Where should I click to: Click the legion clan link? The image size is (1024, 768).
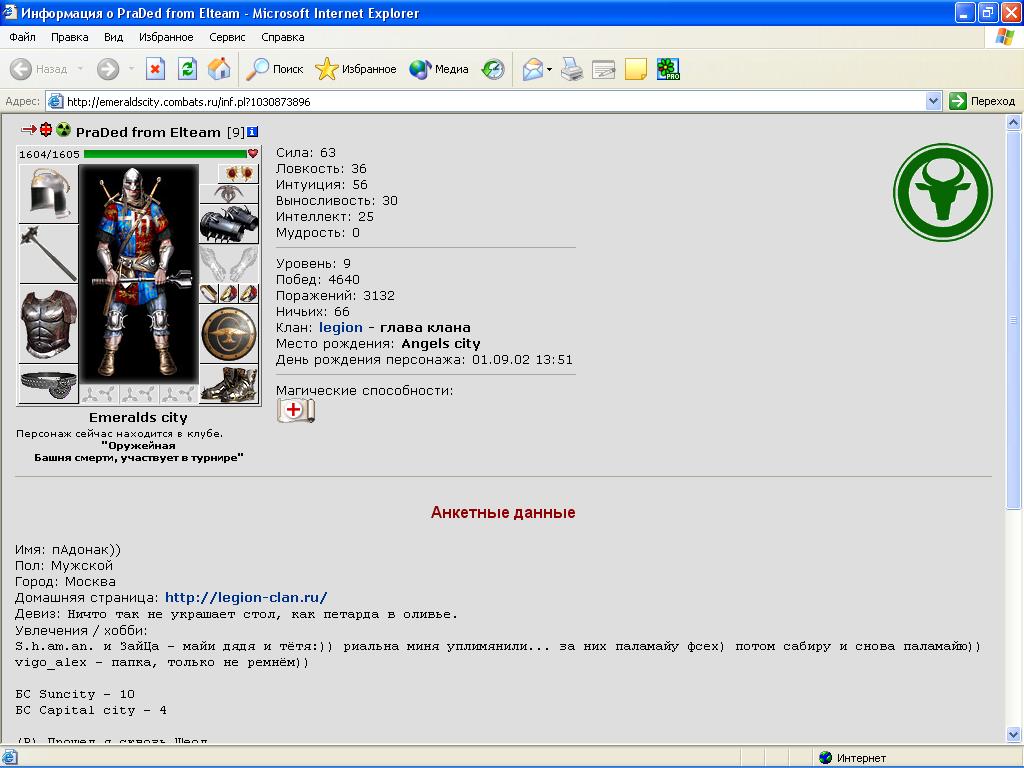click(x=340, y=328)
